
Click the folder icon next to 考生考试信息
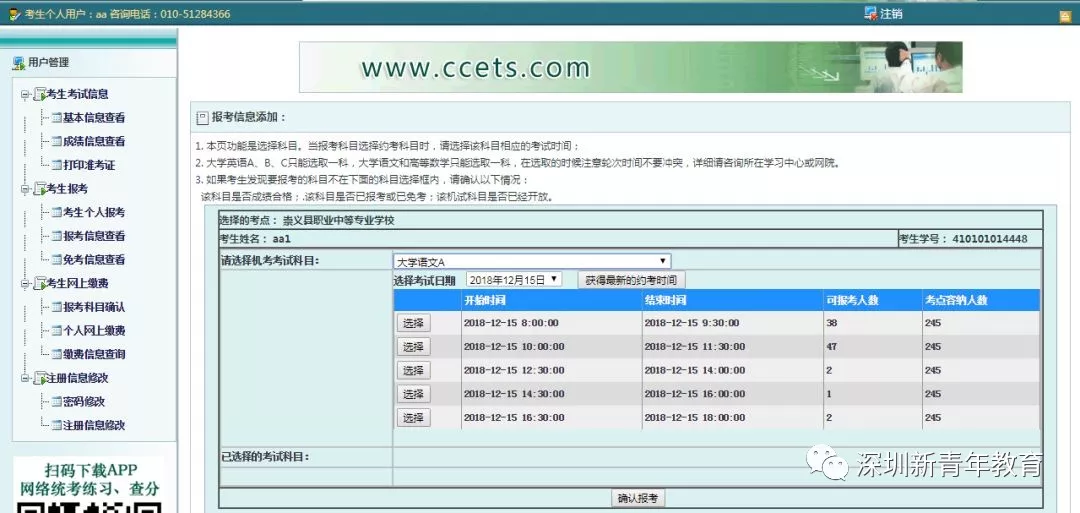[x=40, y=94]
